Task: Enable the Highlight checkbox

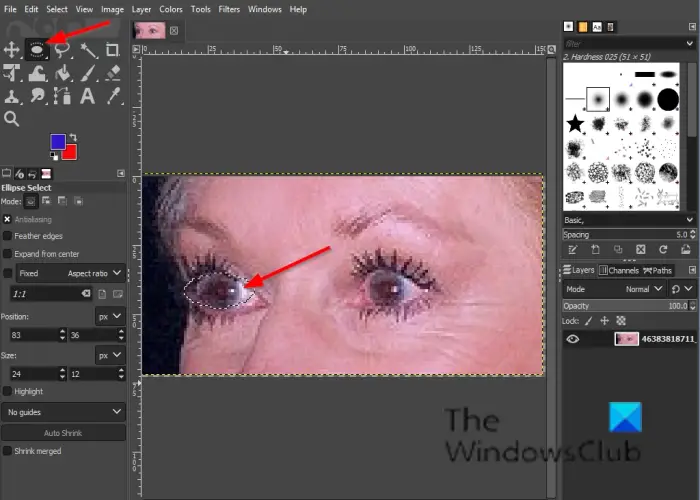Action: pyautogui.click(x=7, y=391)
